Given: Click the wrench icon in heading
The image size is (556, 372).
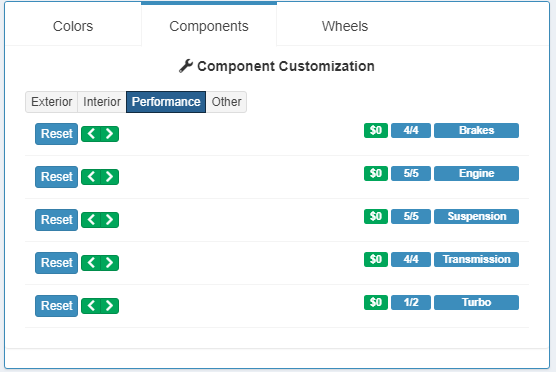Looking at the screenshot, I should 186,66.
